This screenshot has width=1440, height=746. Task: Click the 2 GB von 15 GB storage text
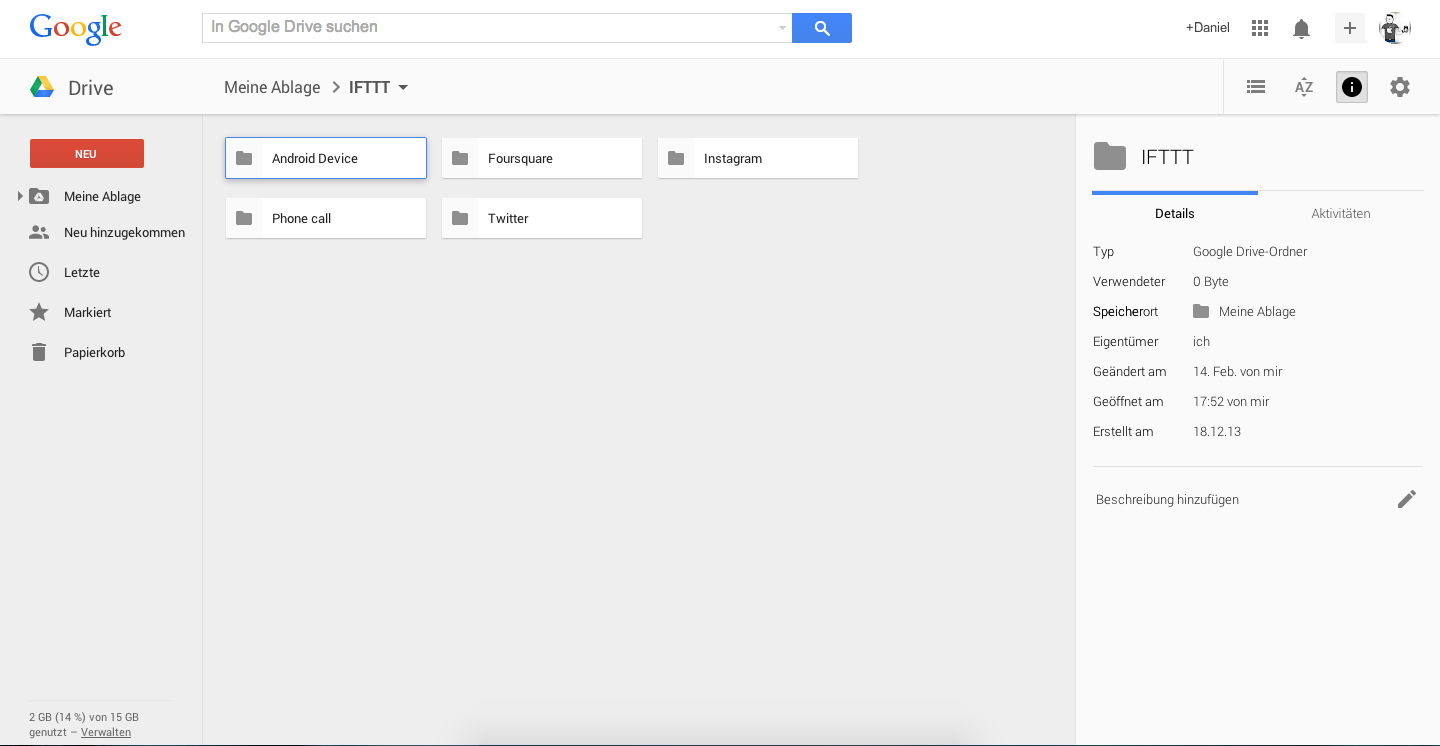click(x=84, y=717)
